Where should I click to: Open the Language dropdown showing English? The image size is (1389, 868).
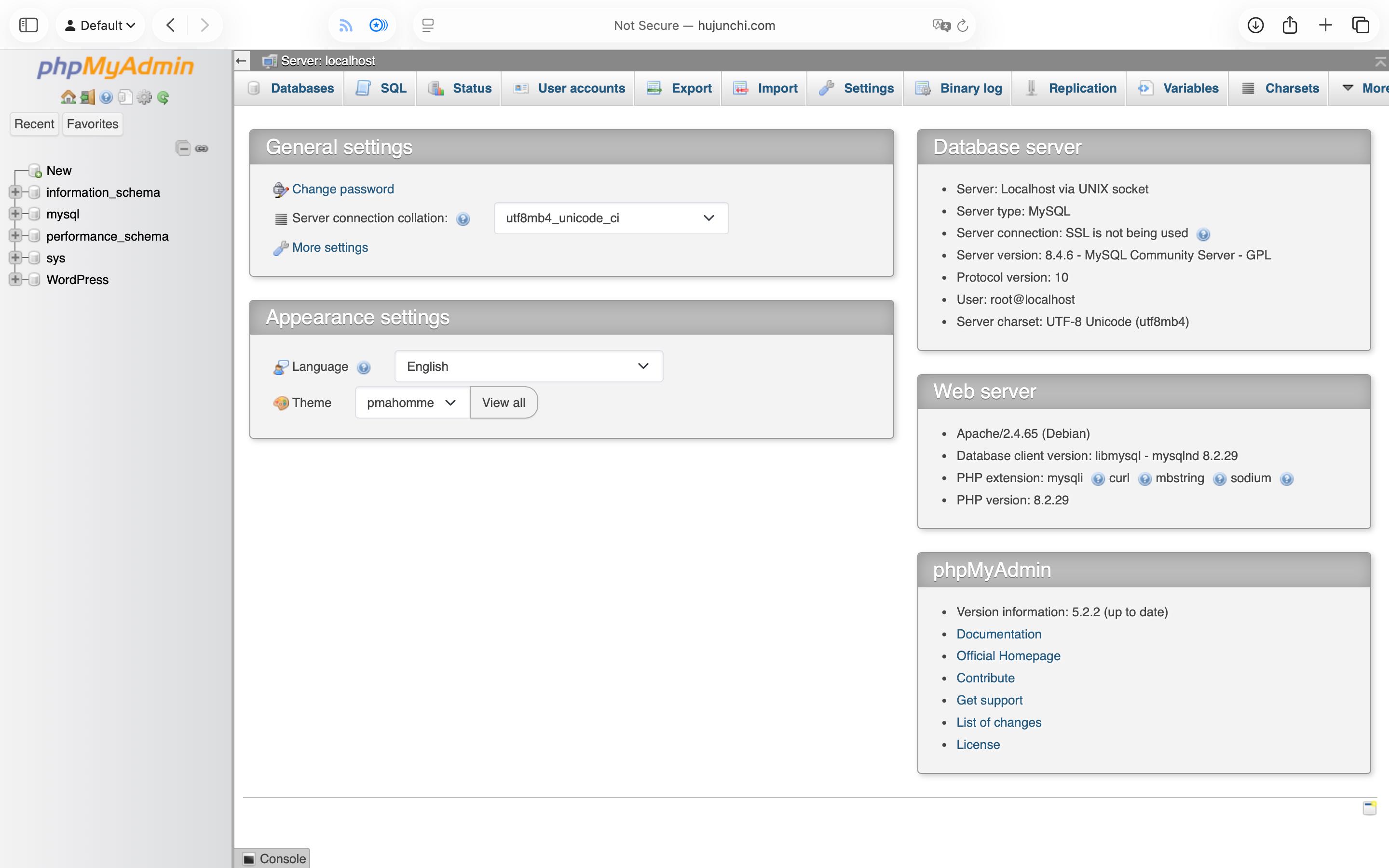point(528,366)
